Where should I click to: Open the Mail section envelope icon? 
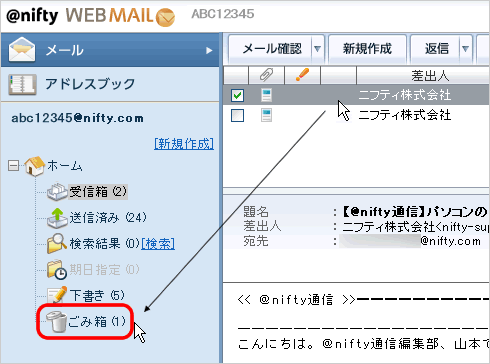[22, 50]
